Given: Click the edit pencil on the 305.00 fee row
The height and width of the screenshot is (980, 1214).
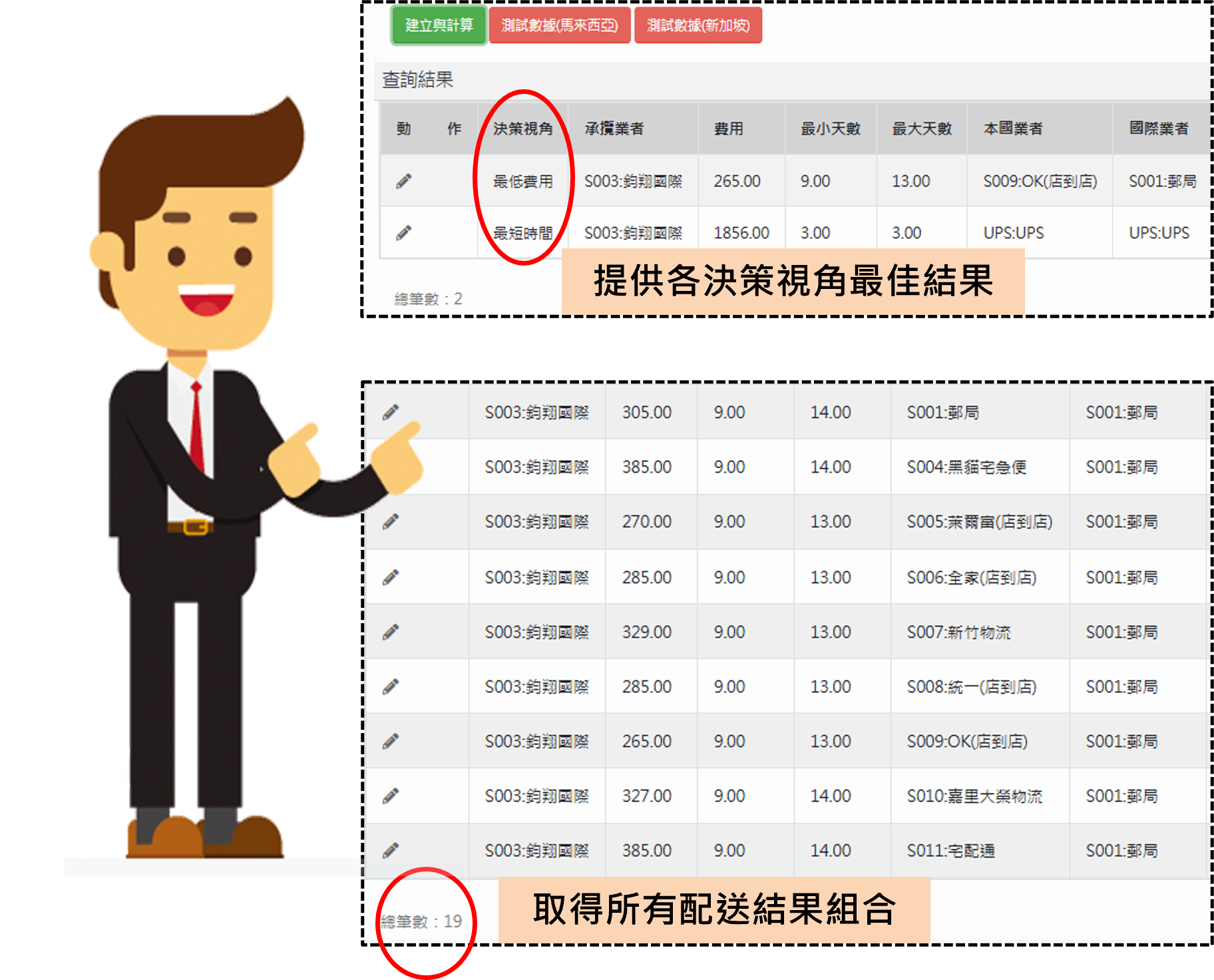Looking at the screenshot, I should pyautogui.click(x=391, y=412).
